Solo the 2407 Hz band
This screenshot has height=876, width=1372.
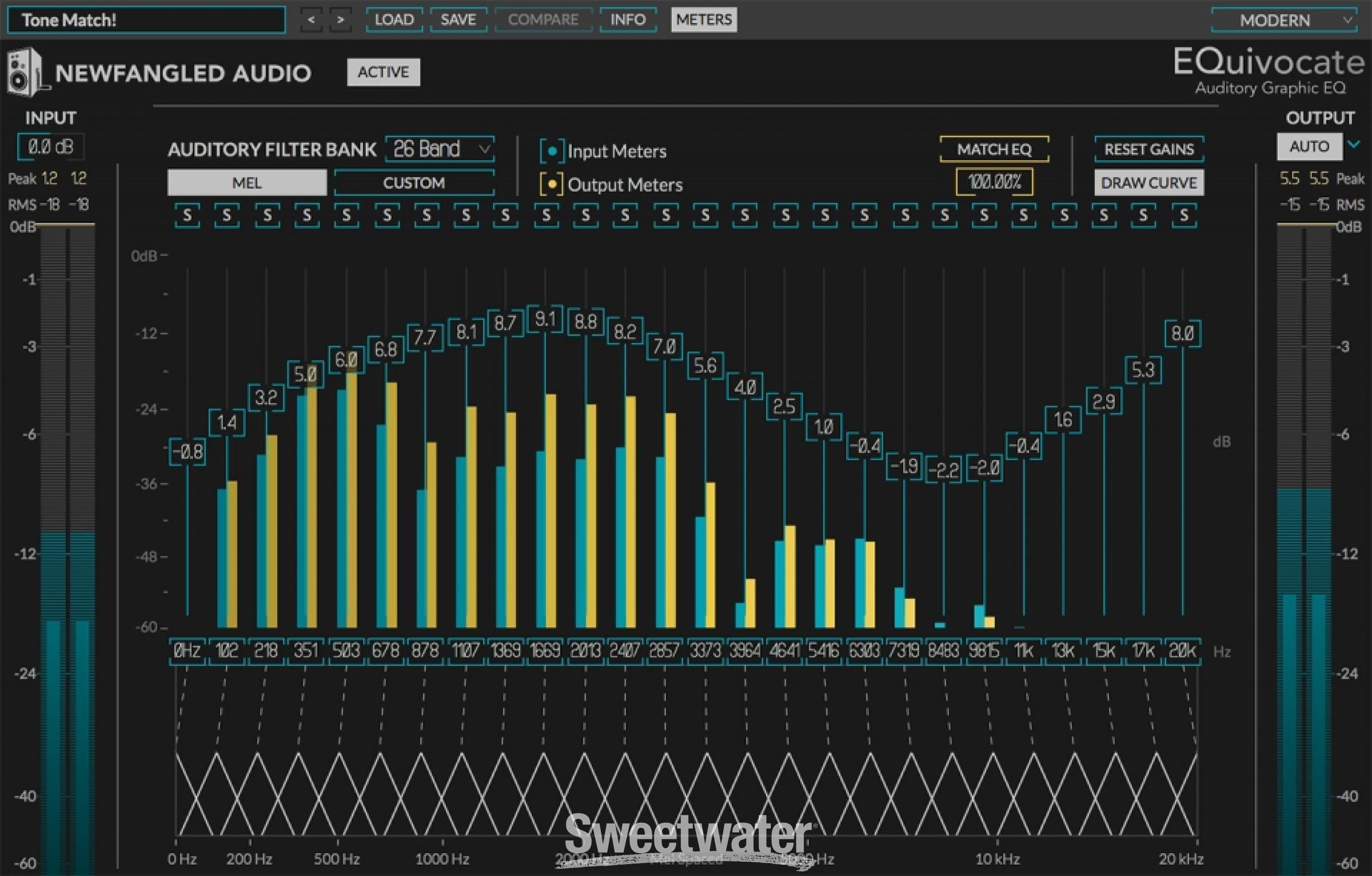(x=626, y=215)
